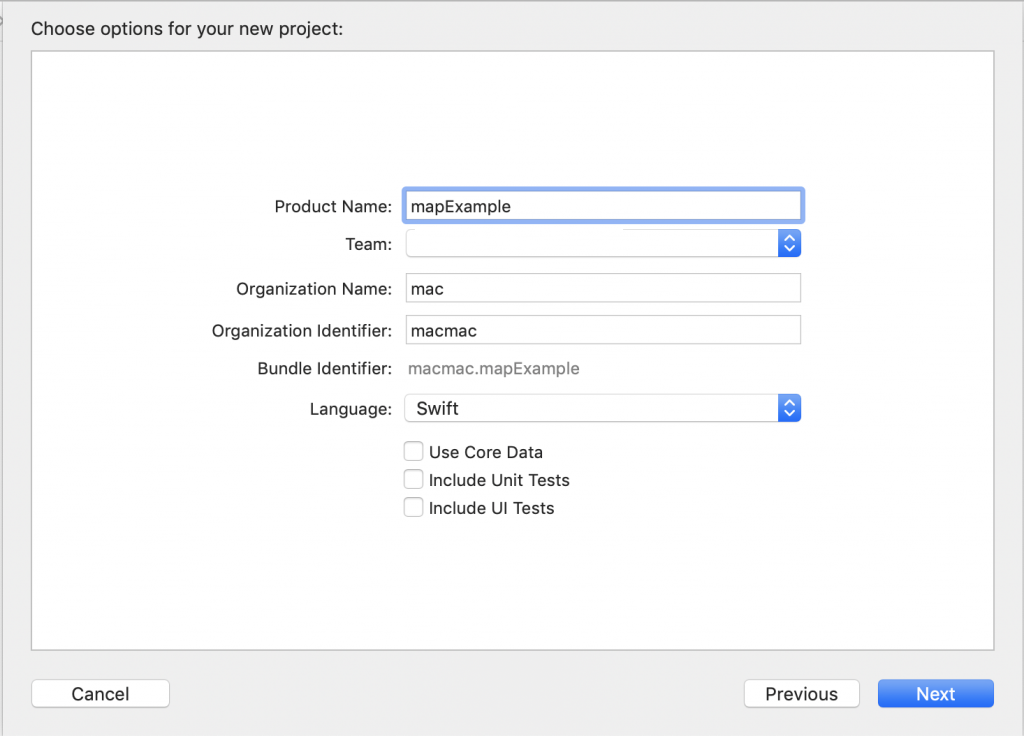Click the macmac.mapExample bundle identifier text
This screenshot has height=736, width=1024.
tap(494, 368)
